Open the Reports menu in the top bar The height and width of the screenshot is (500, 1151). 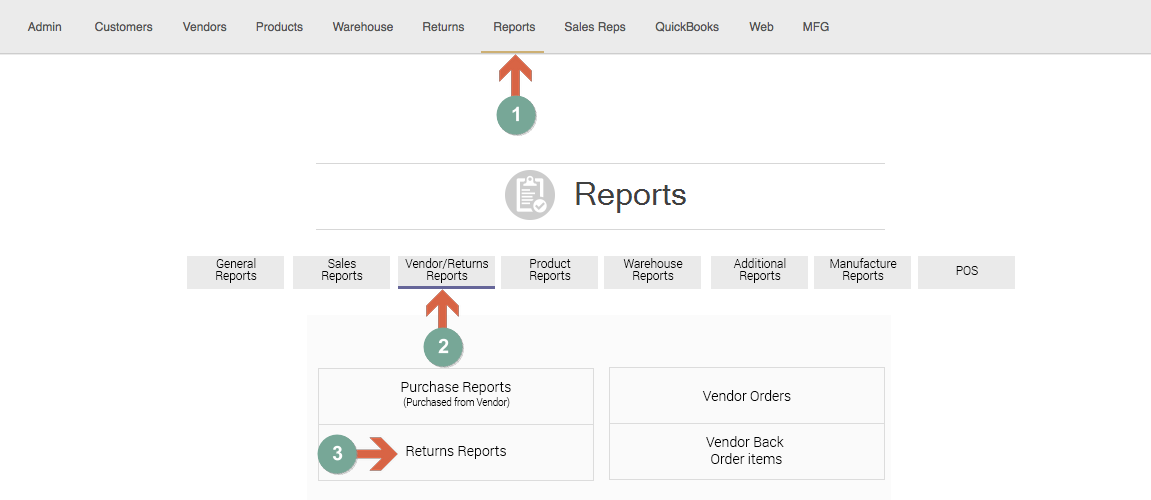point(514,27)
